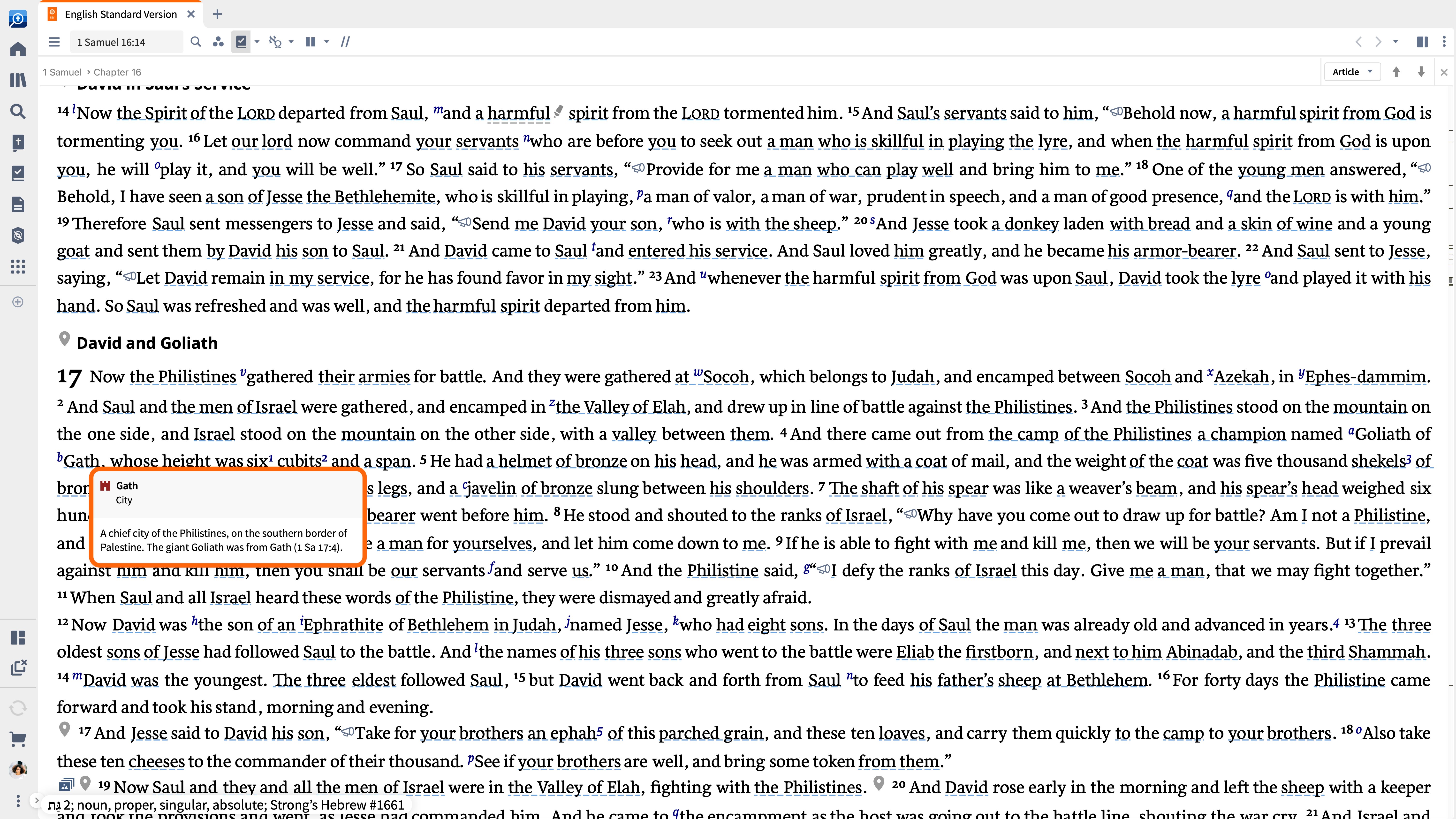
Task: Open the Documents icon in the sidebar
Action: pos(18,205)
